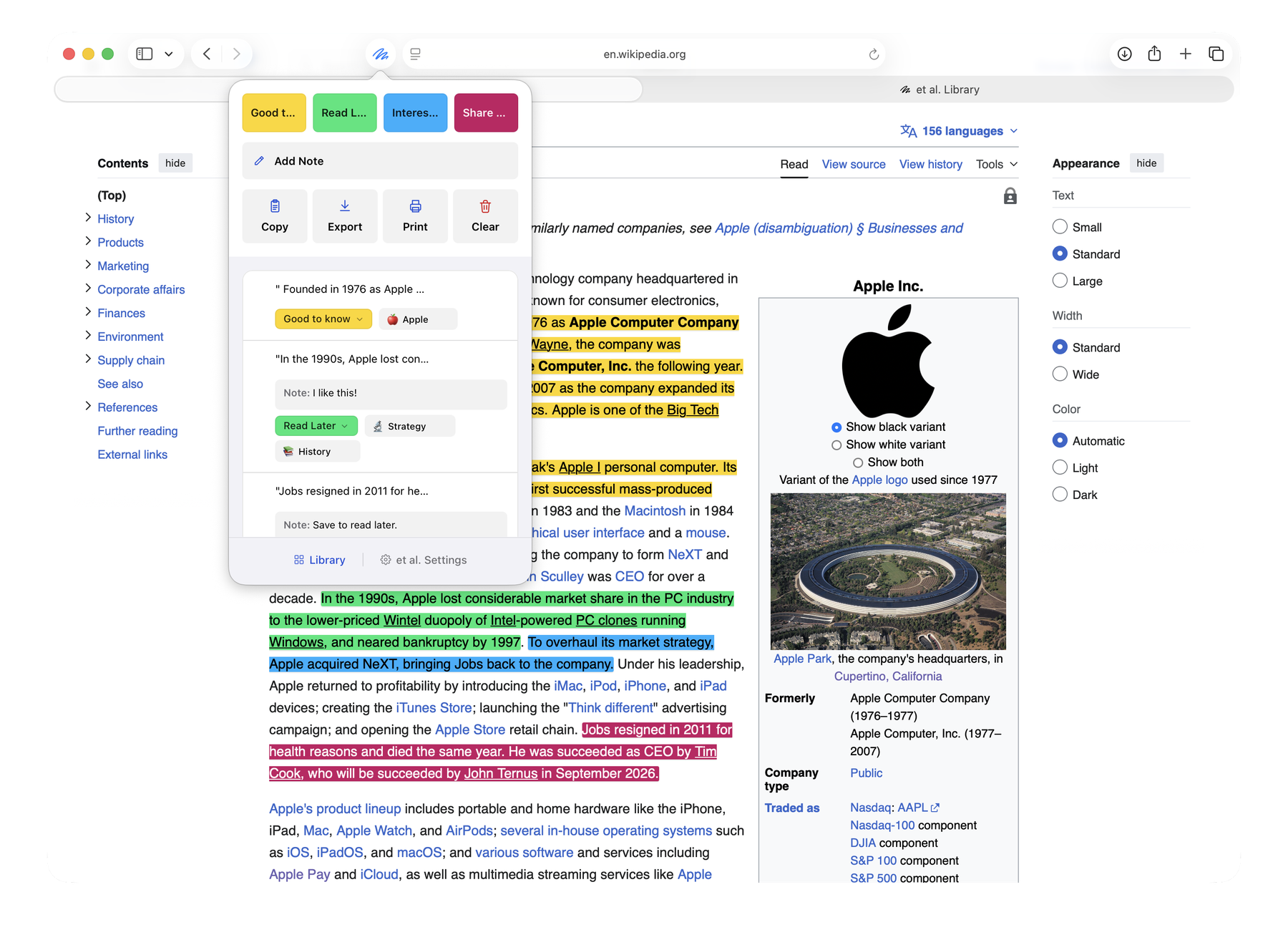The image size is (1288, 945).
Task: Pick the green Read Later highlight color
Action: [x=345, y=113]
